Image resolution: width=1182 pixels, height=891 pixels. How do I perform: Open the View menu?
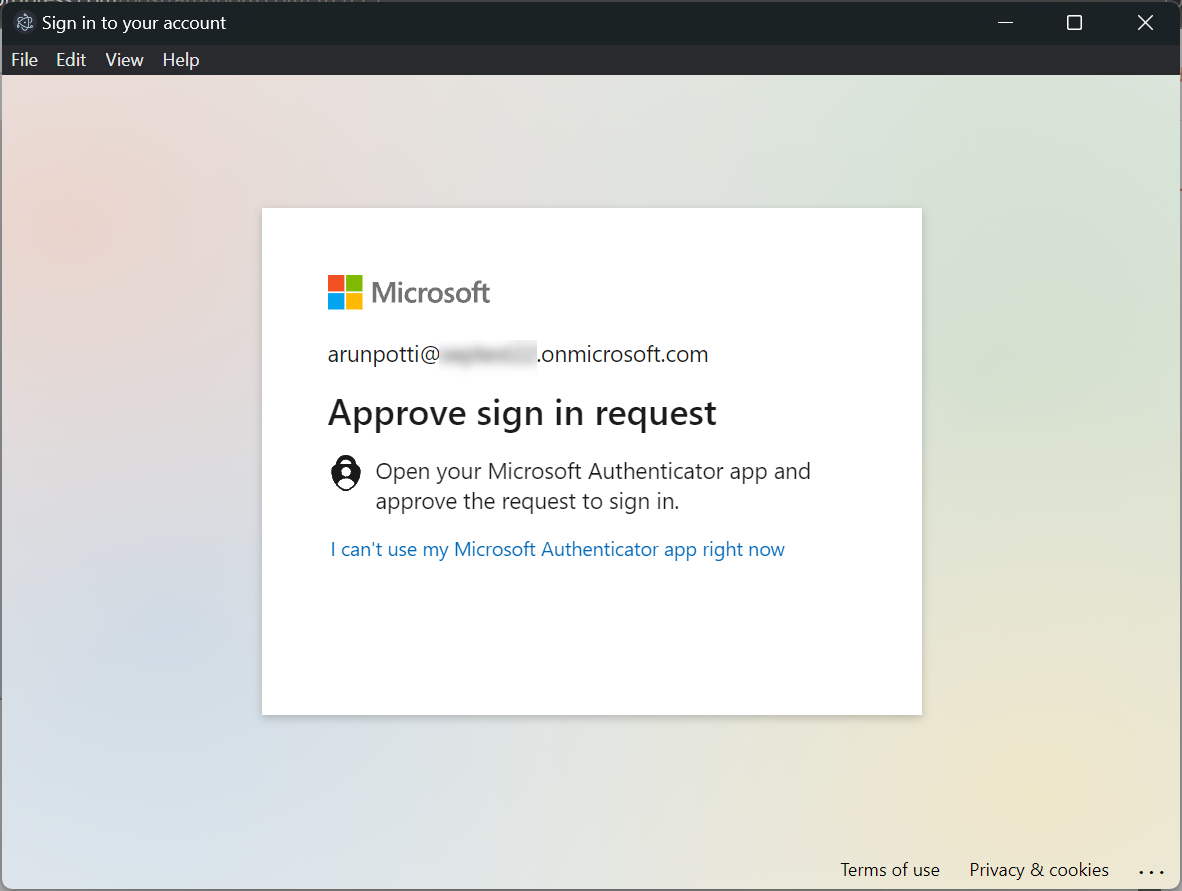click(124, 60)
